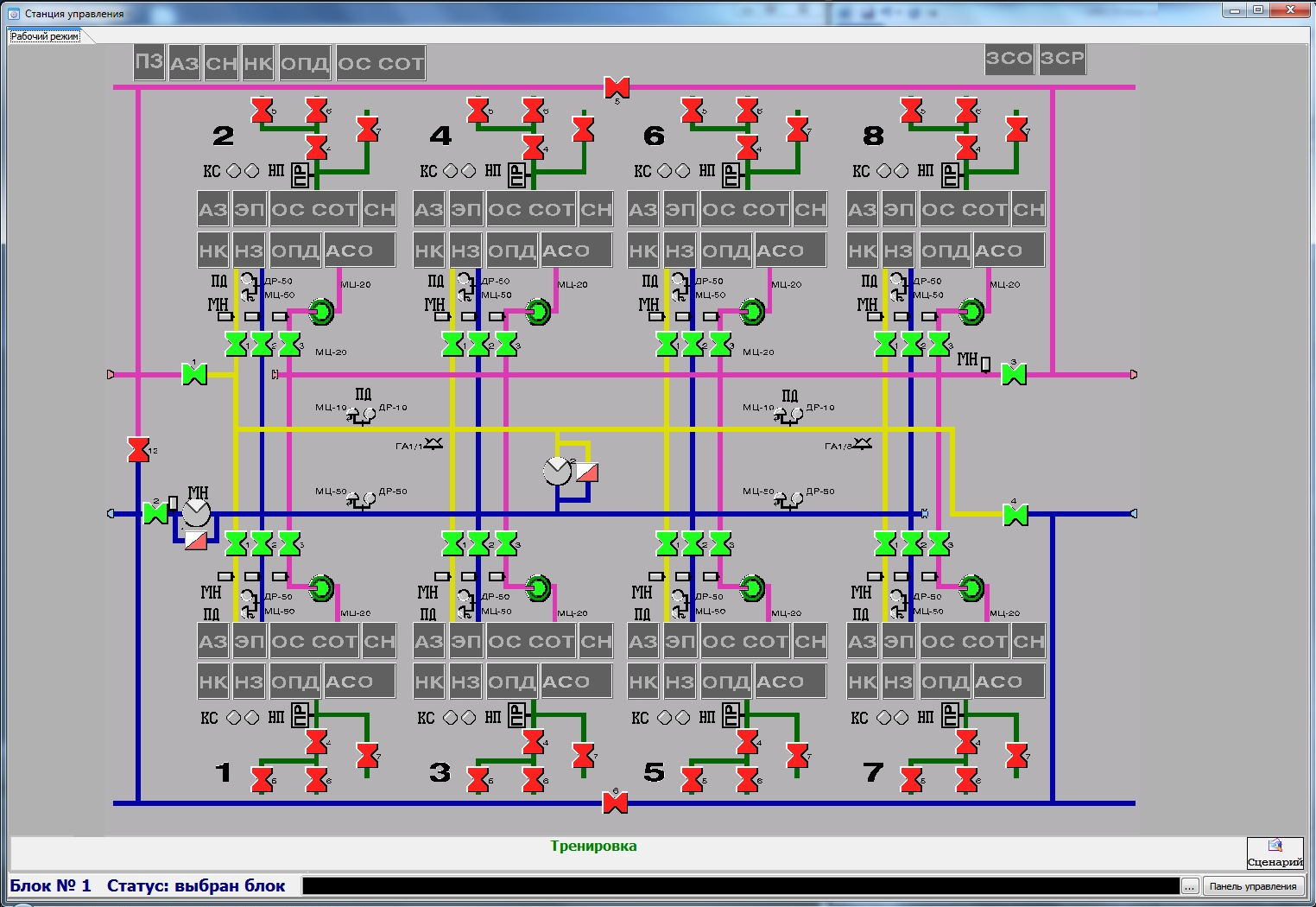Screen dimensions: 1316x907
Task: Select the central pump gauge icon
Action: click(x=557, y=471)
